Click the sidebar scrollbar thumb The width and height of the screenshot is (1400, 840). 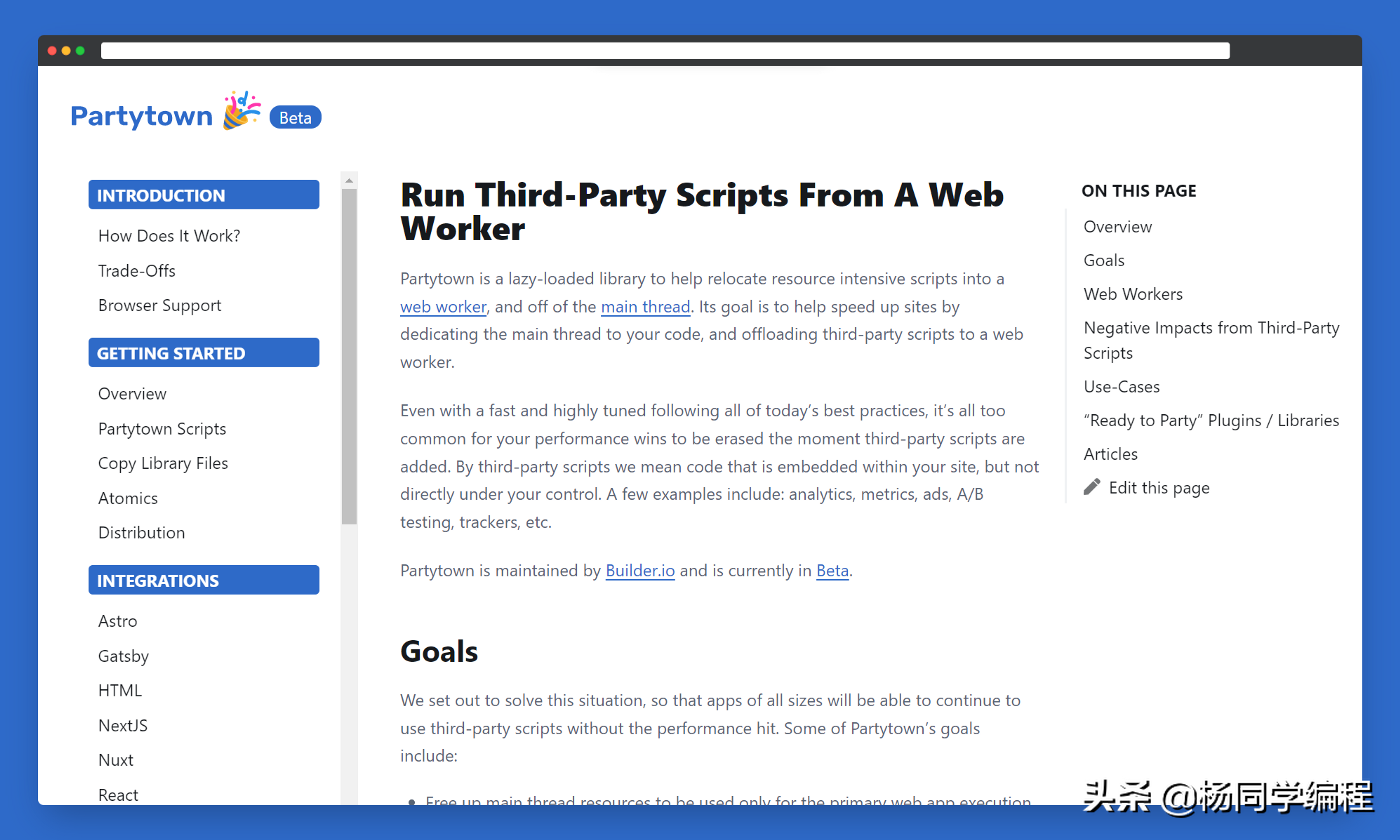point(349,356)
